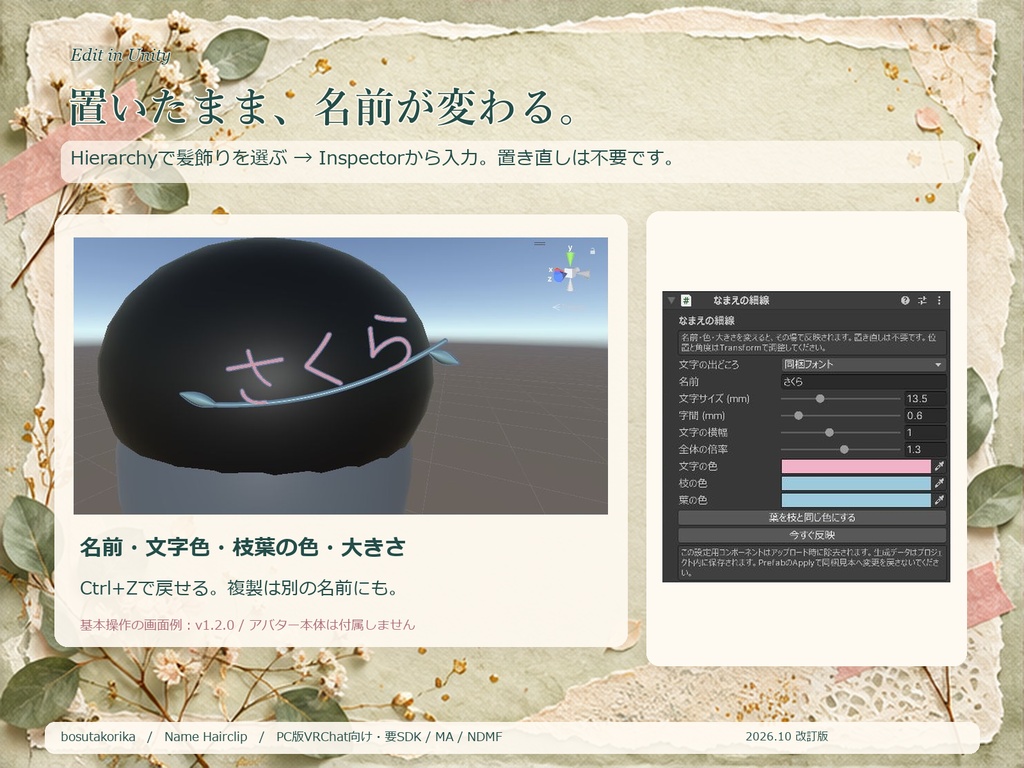Click the 文字サイズ (mm) slider handle
Image resolution: width=1024 pixels, height=768 pixels.
pyautogui.click(x=820, y=398)
